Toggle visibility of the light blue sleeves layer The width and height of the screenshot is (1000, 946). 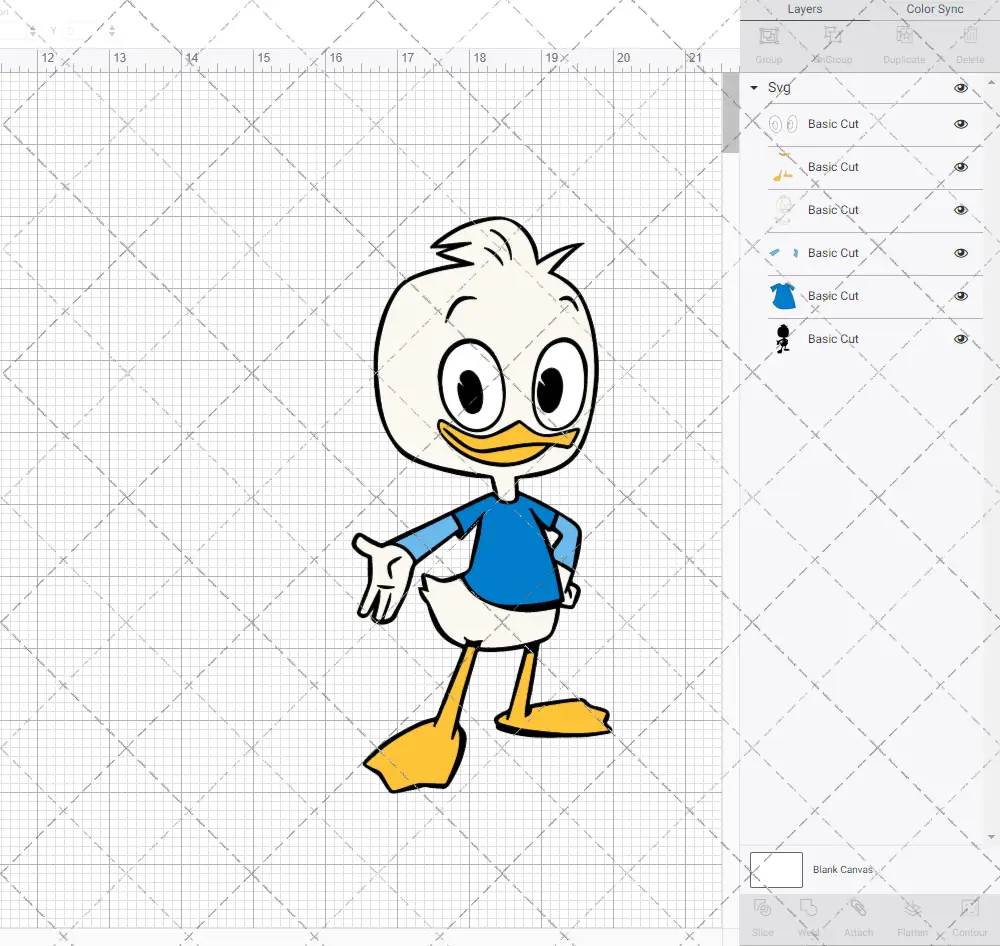[960, 253]
